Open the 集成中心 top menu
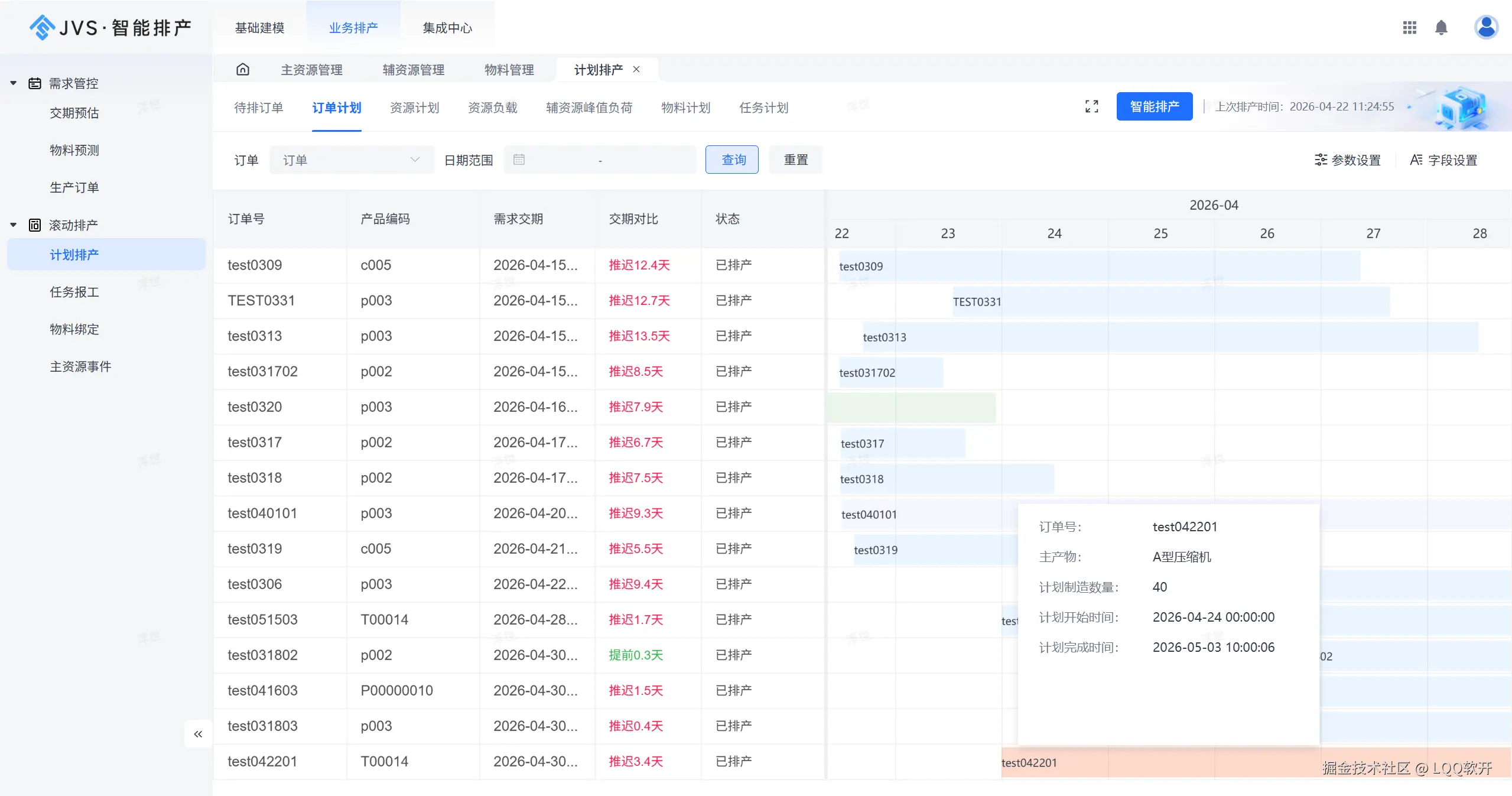 tap(447, 28)
